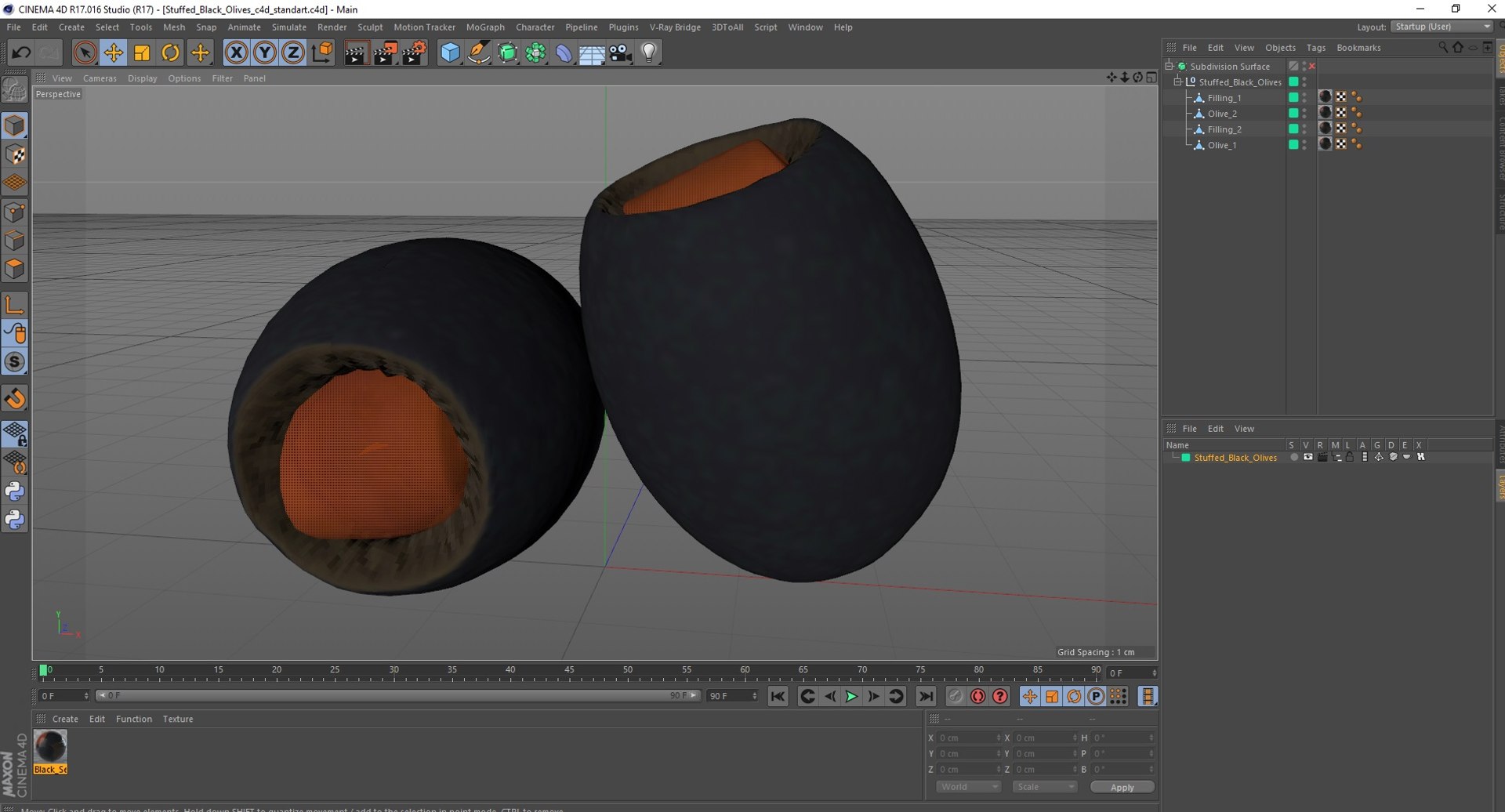
Task: Switch to Model mode
Action: pyautogui.click(x=15, y=125)
